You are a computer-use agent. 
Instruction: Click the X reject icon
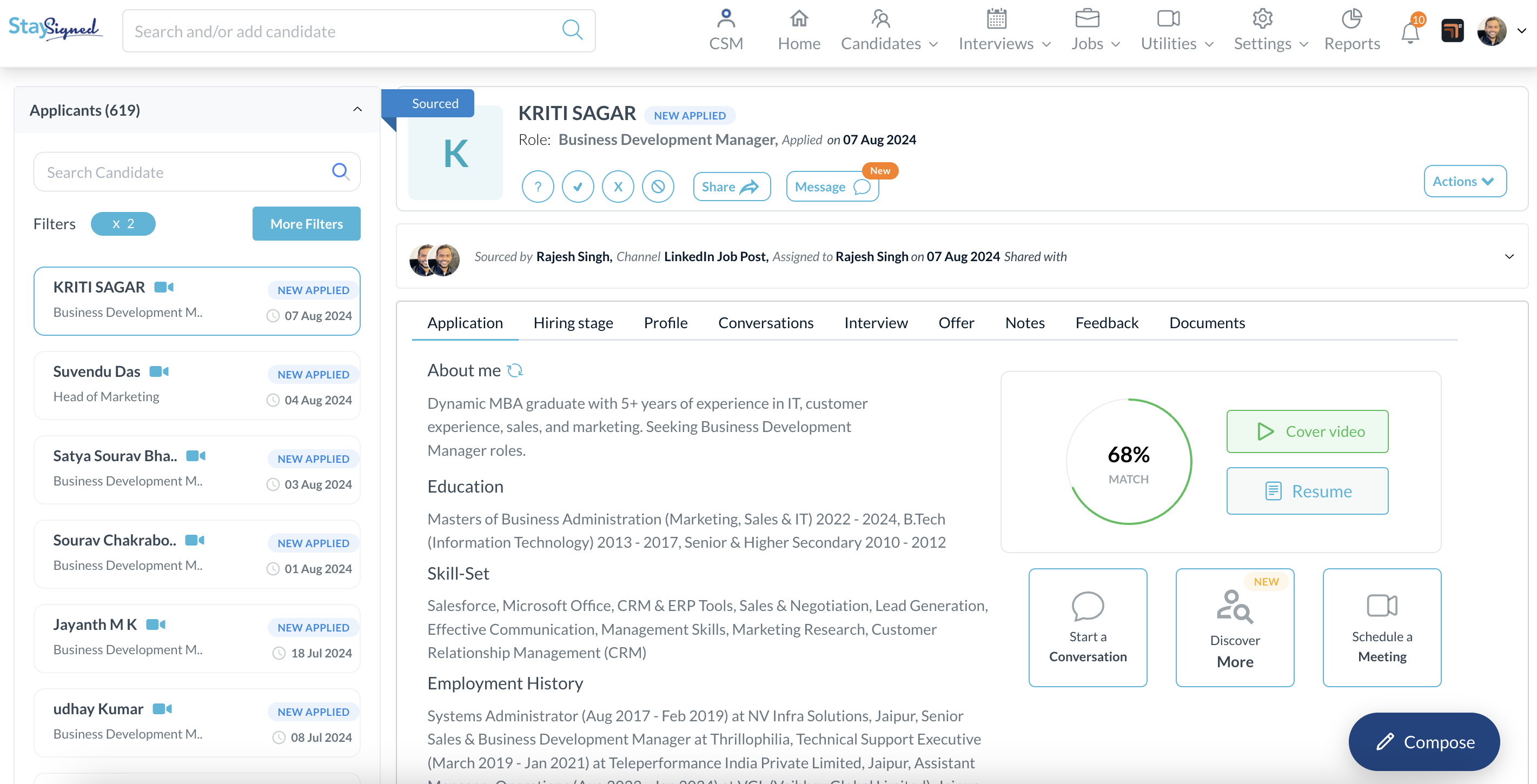(618, 187)
